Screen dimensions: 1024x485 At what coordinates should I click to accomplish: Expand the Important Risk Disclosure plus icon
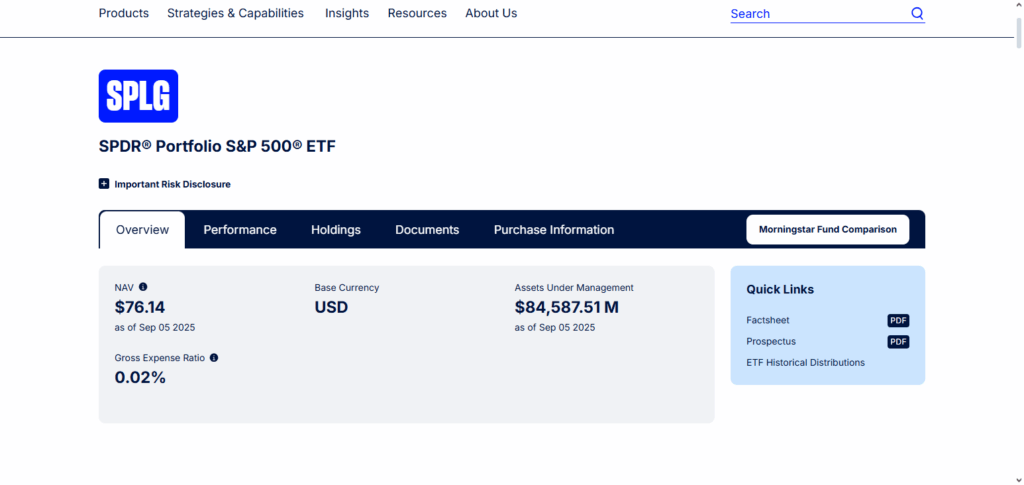[x=104, y=184]
